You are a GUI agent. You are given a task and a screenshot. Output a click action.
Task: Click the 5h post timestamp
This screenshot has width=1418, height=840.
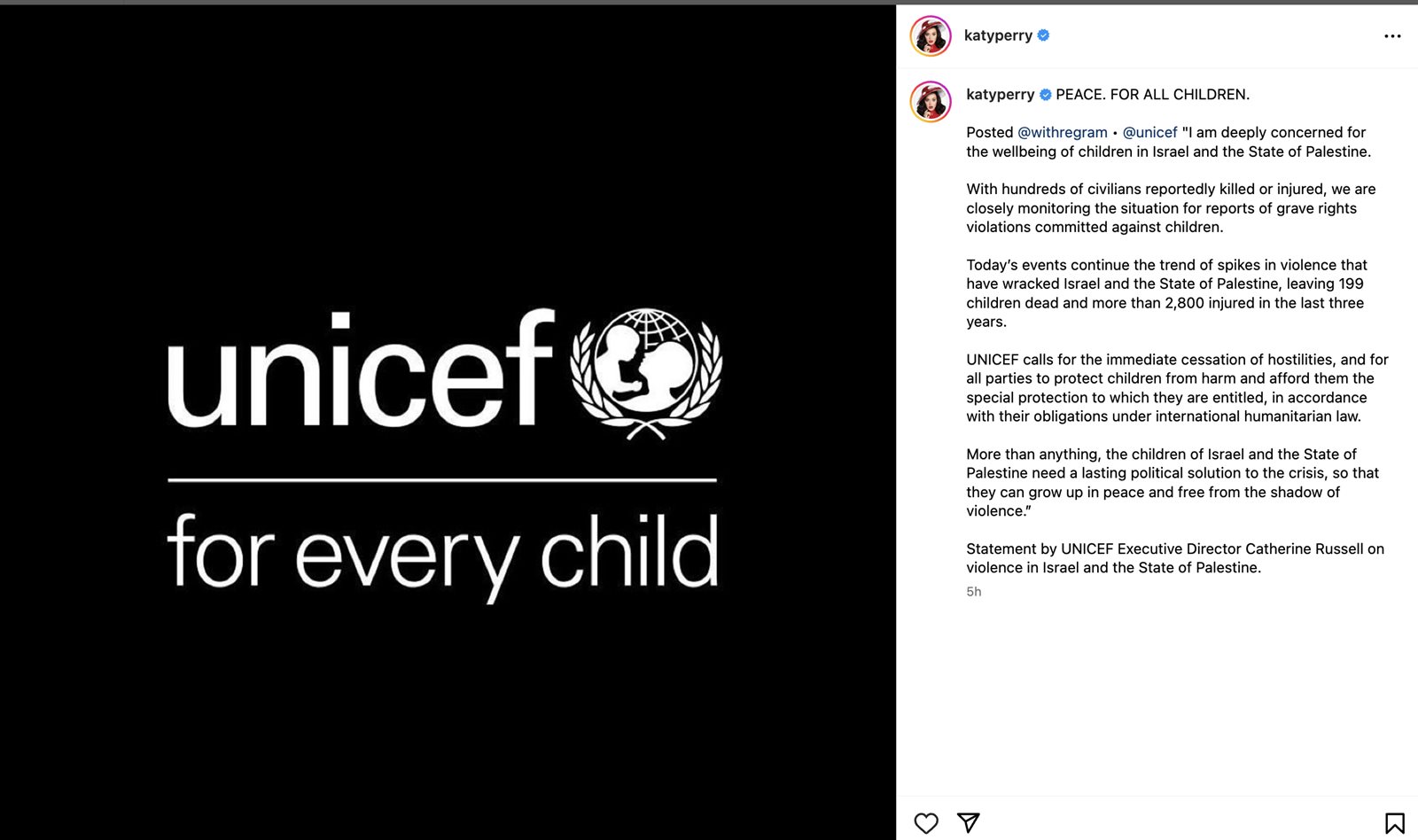pyautogui.click(x=973, y=592)
